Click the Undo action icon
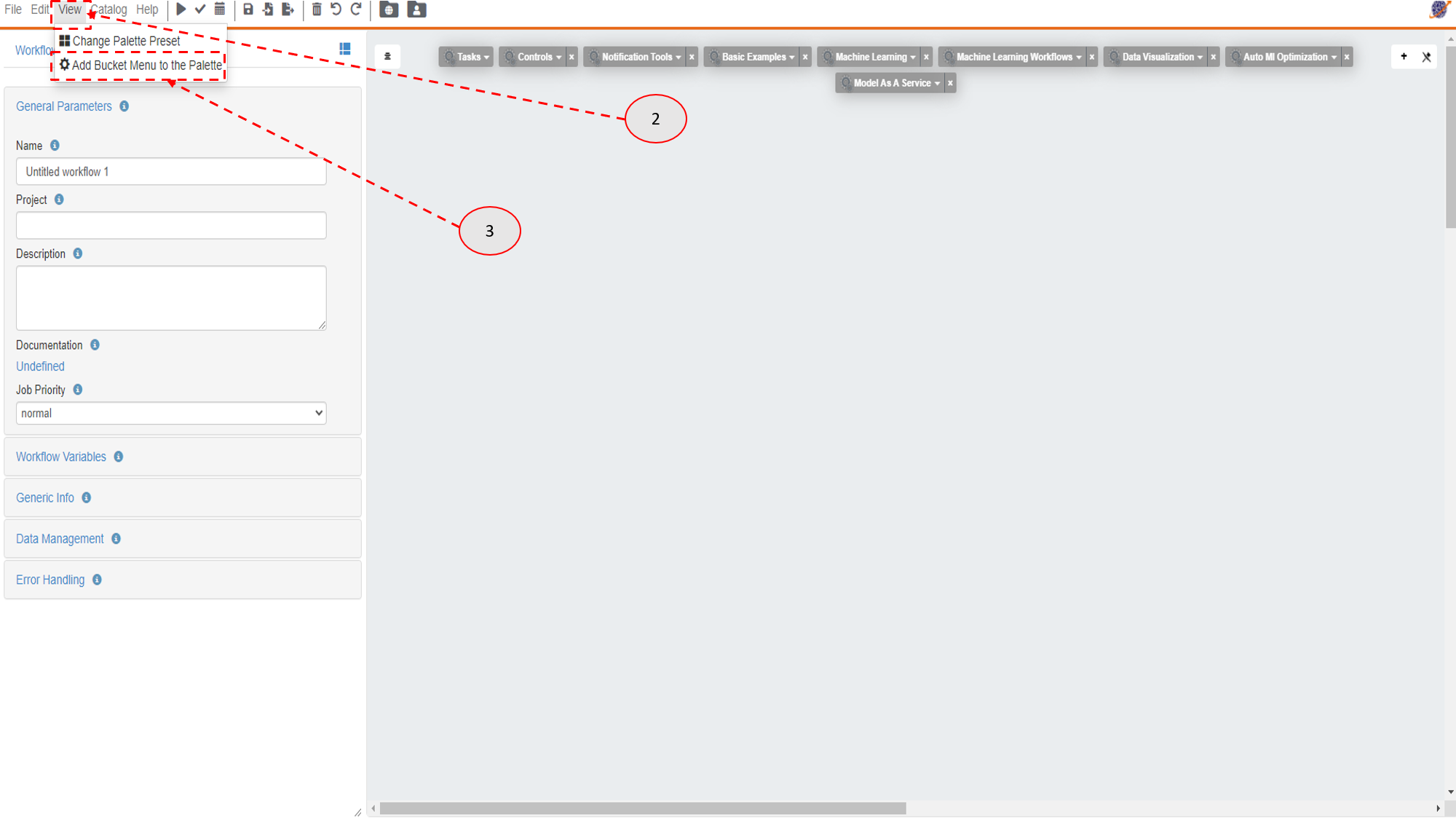The width and height of the screenshot is (1456, 820). (x=336, y=10)
